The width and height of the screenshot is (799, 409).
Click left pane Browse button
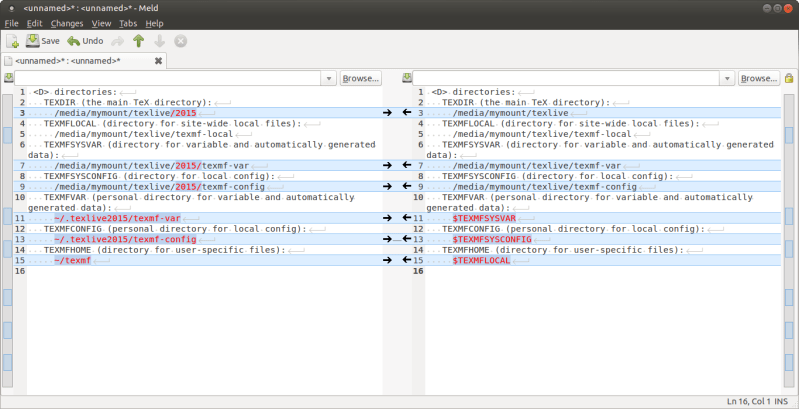361,78
